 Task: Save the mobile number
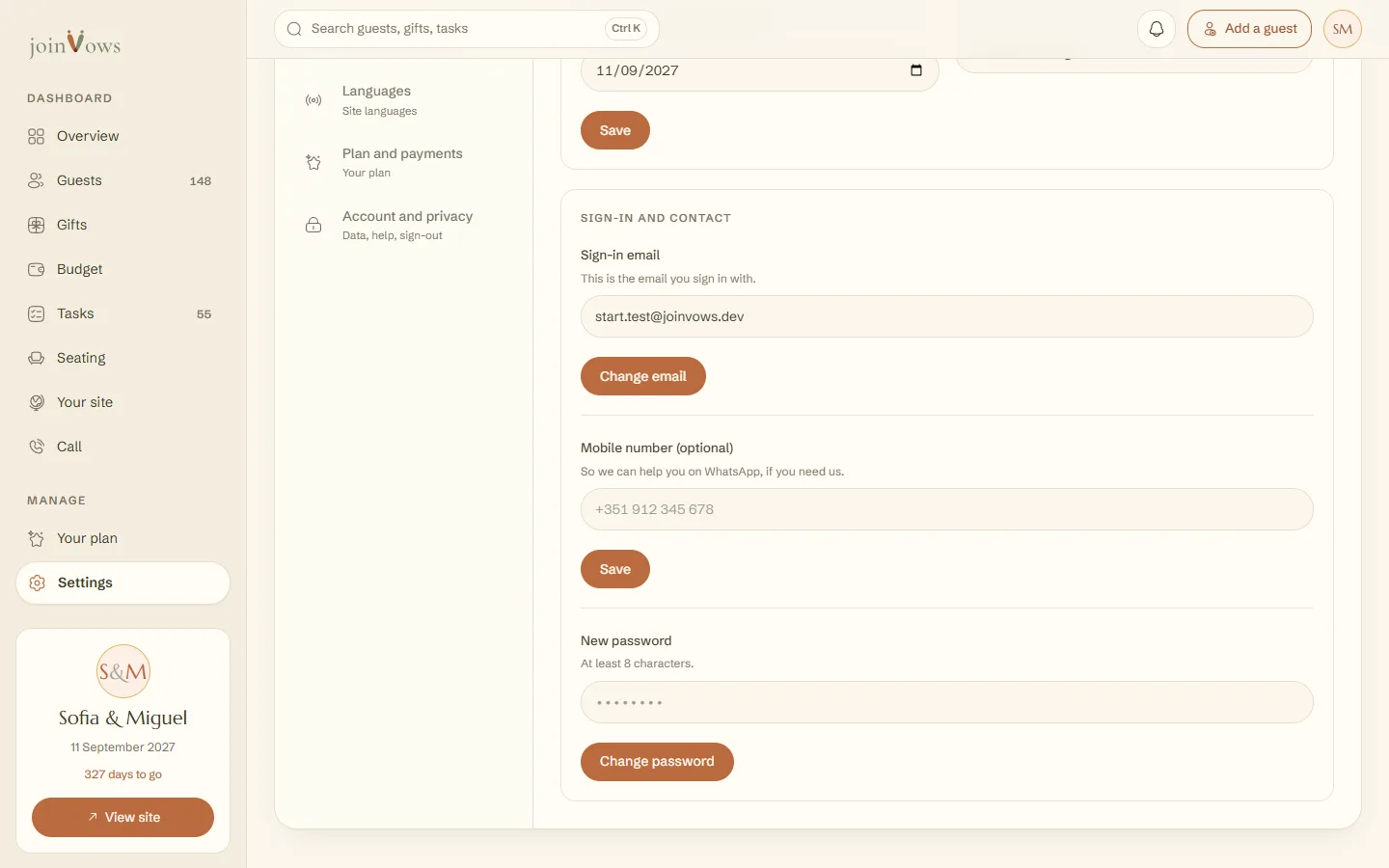click(615, 569)
